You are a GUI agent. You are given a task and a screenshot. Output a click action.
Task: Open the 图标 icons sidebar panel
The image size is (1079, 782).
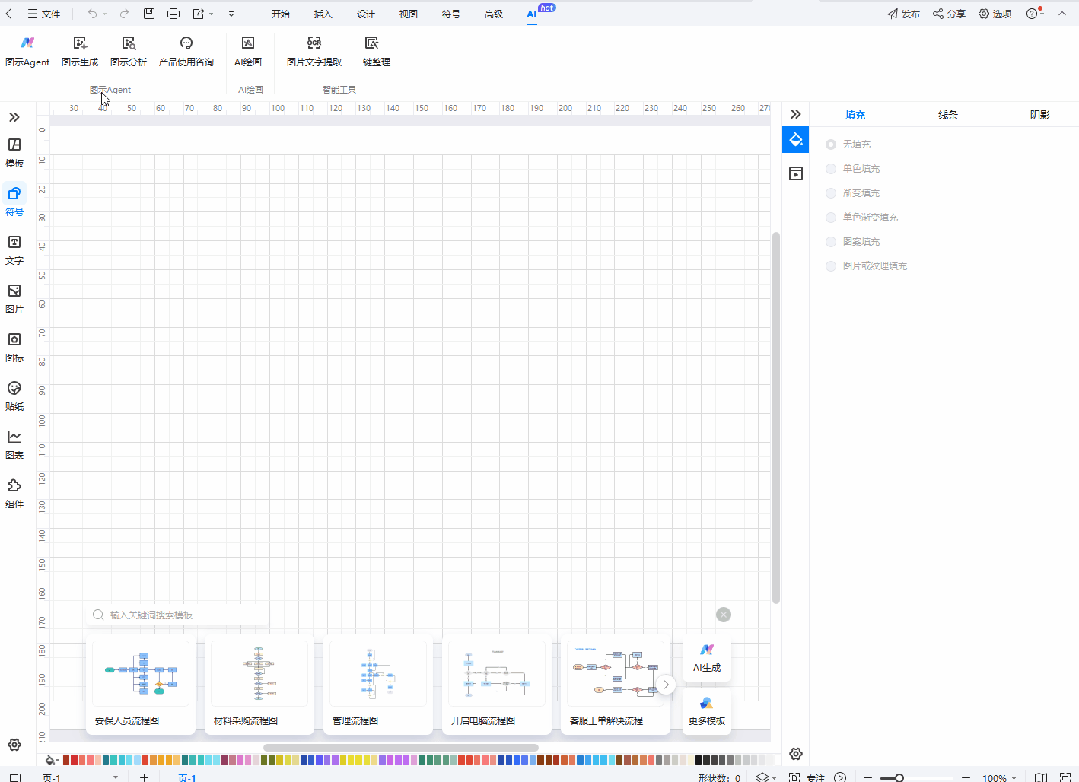(x=14, y=347)
